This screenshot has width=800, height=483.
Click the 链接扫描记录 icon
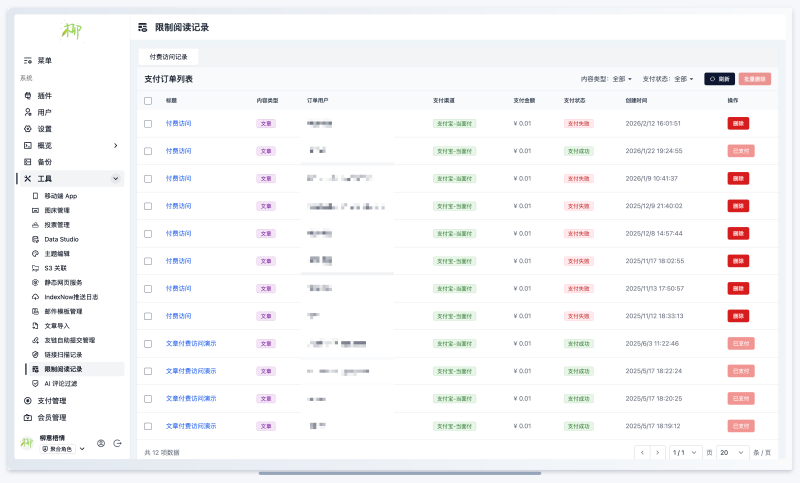pos(35,354)
